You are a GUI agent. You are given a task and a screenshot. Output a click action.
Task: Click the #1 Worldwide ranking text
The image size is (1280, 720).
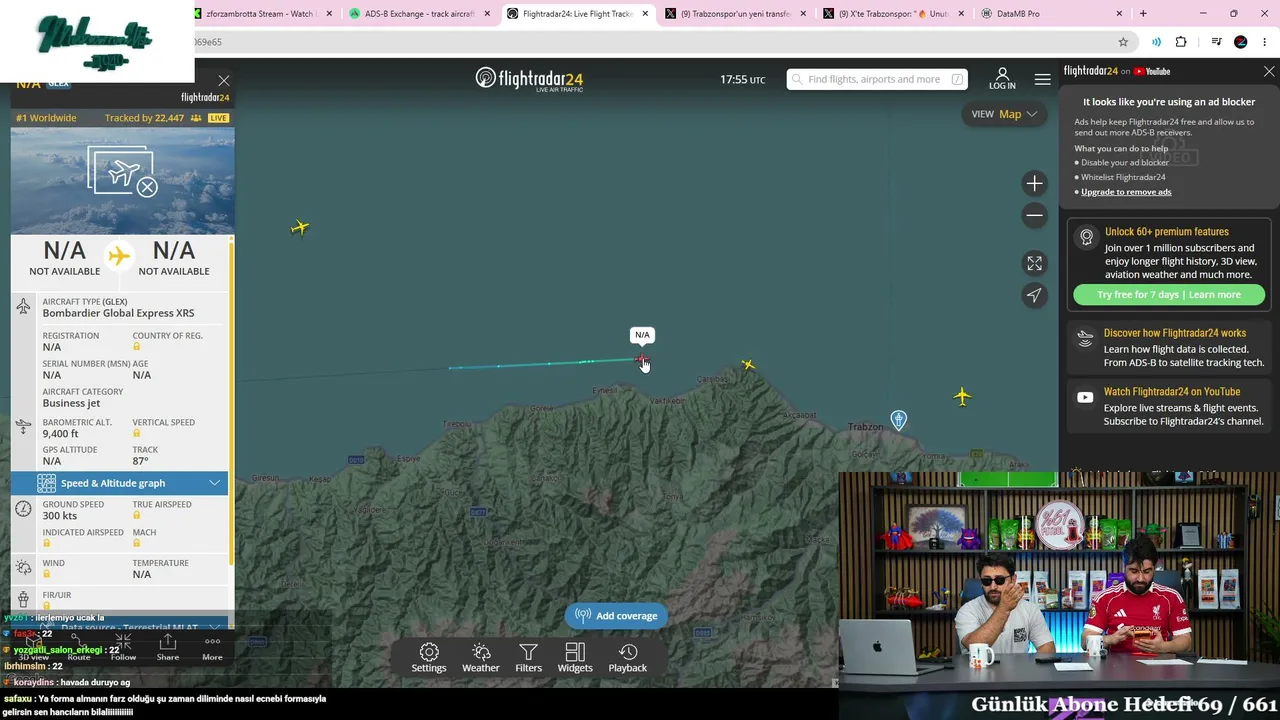(46, 118)
